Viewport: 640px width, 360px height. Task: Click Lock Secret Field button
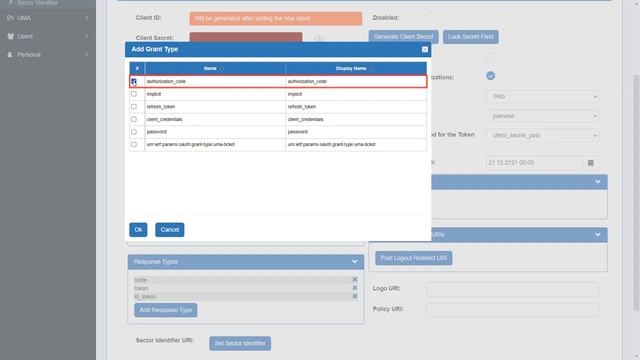(x=471, y=37)
